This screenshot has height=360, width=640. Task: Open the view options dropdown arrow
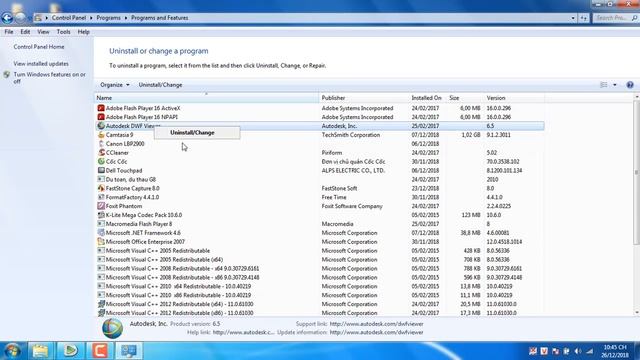[x=615, y=85]
